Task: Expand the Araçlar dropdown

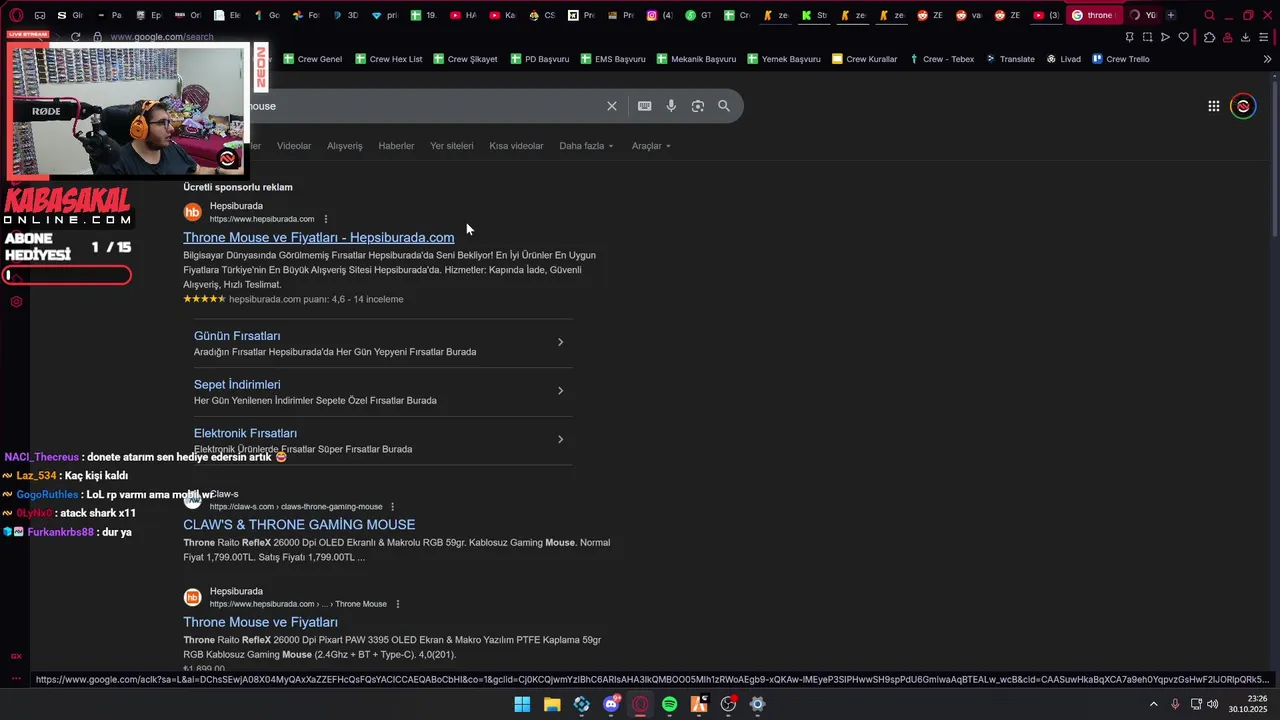Action: click(x=651, y=146)
